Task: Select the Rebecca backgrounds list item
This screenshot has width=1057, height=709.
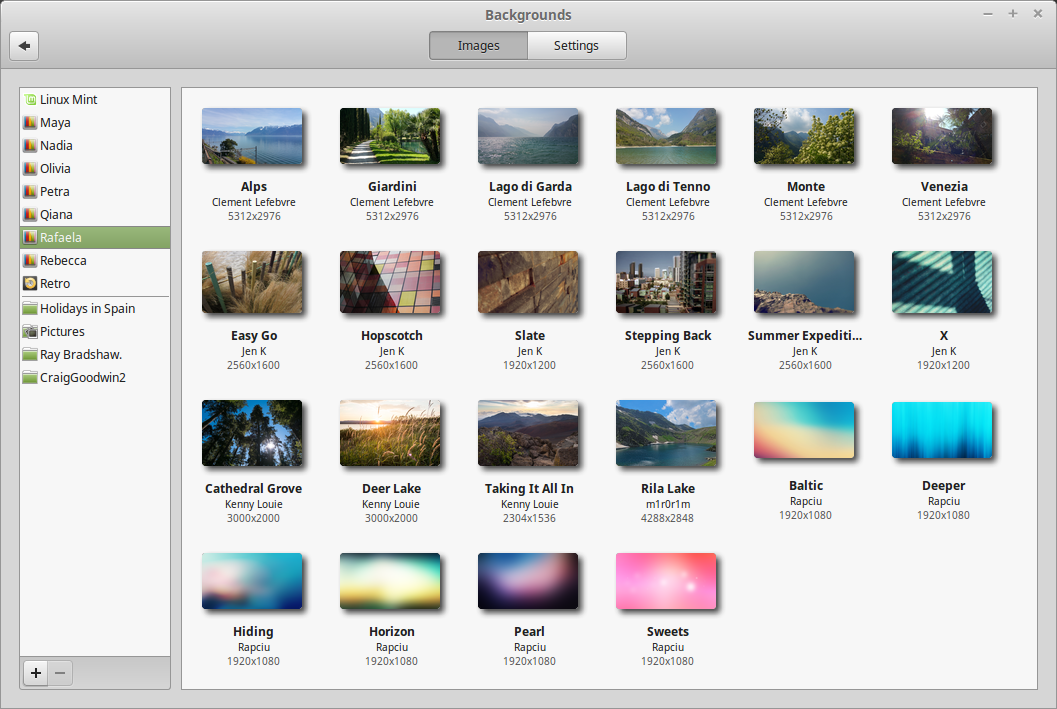Action: coord(95,261)
